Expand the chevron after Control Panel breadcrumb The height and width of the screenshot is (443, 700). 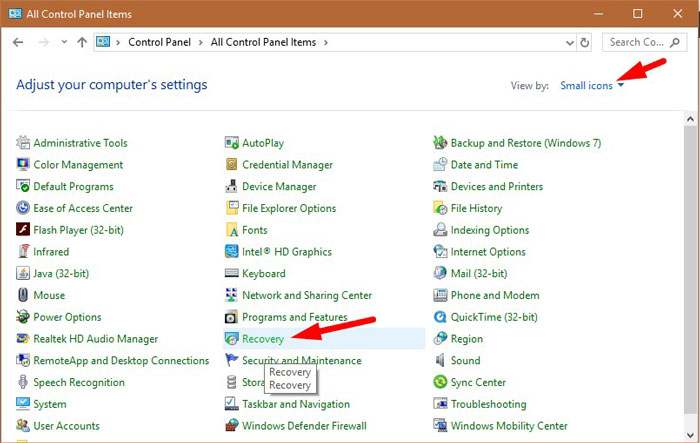coord(200,42)
